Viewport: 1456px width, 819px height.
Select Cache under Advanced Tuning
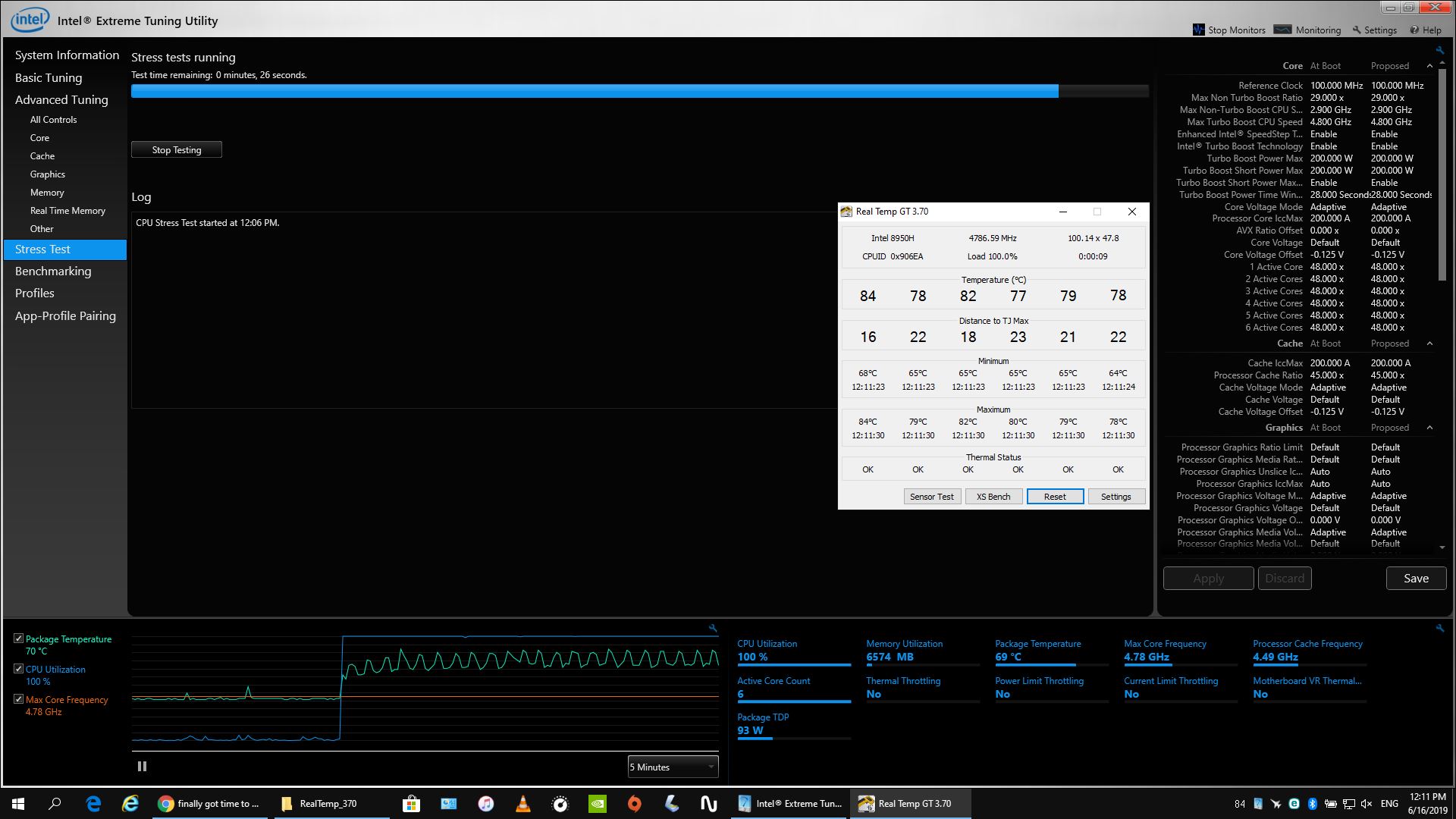coord(42,156)
